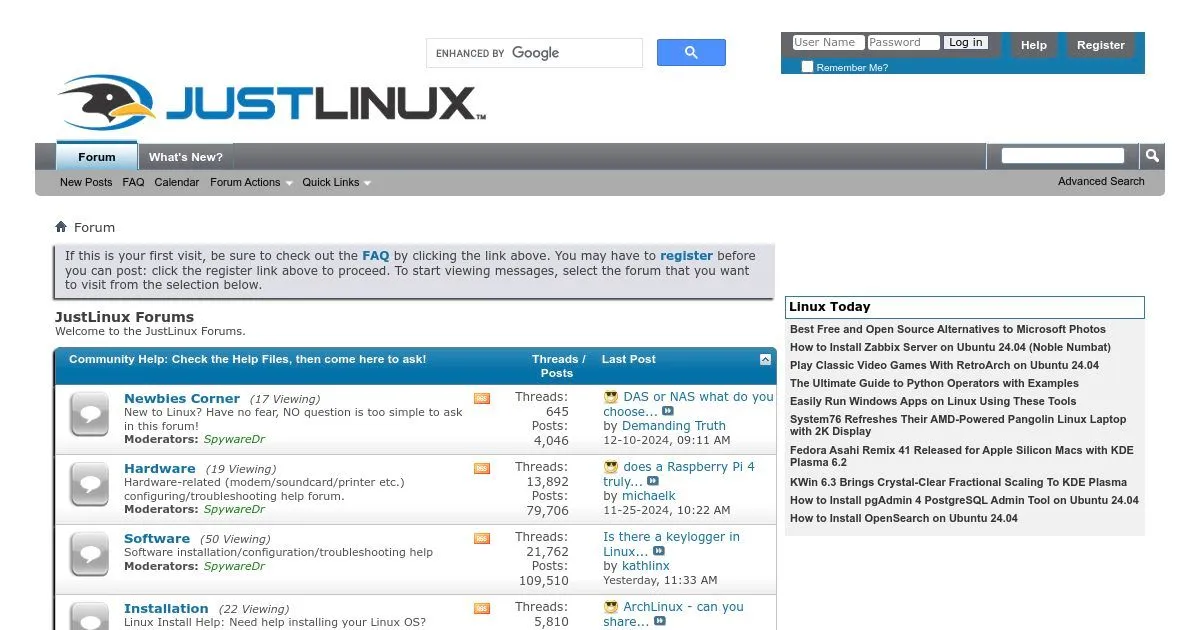Click the Register button
This screenshot has height=630, width=1200.
pos(1101,45)
